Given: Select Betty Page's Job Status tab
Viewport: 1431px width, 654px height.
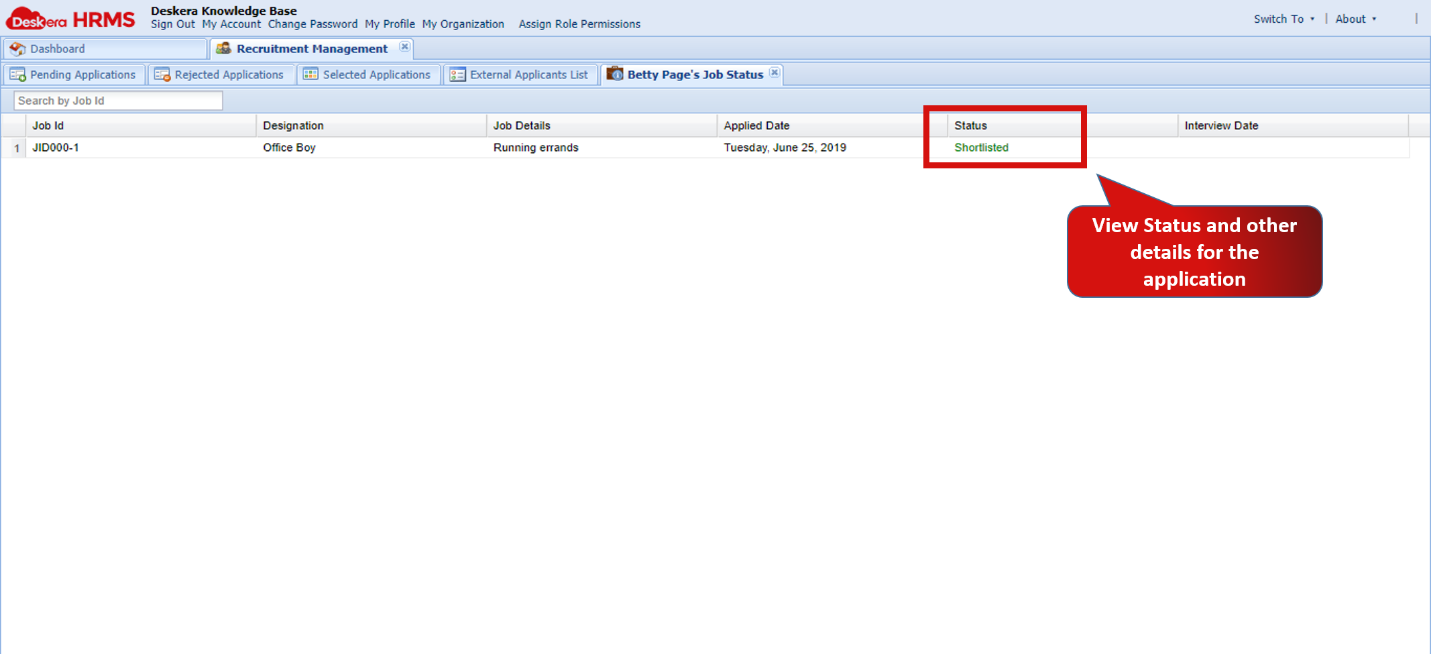Looking at the screenshot, I should point(692,75).
